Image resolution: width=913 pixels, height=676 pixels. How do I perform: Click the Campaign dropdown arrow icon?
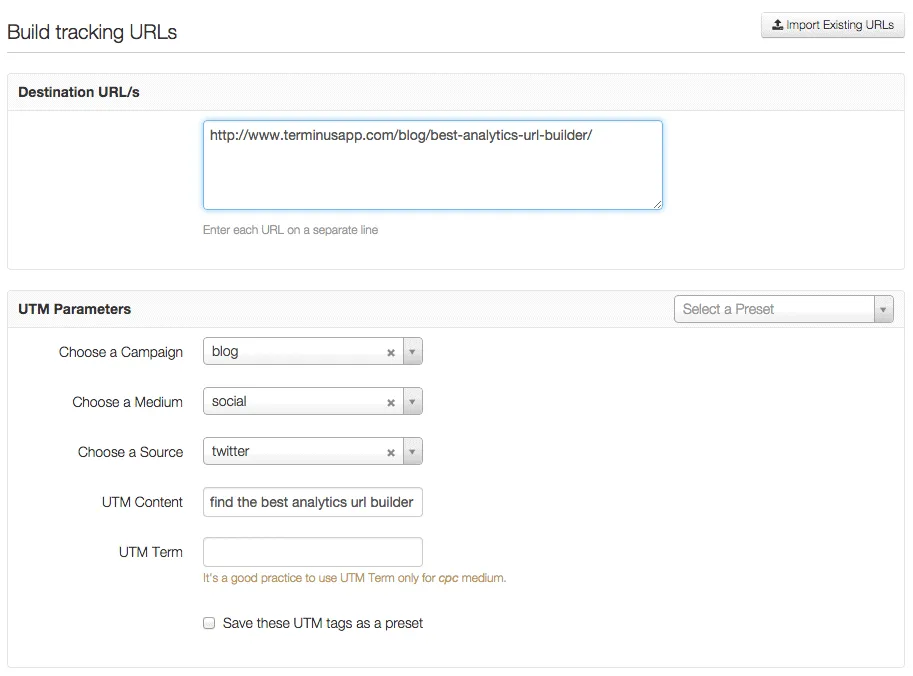(x=412, y=351)
